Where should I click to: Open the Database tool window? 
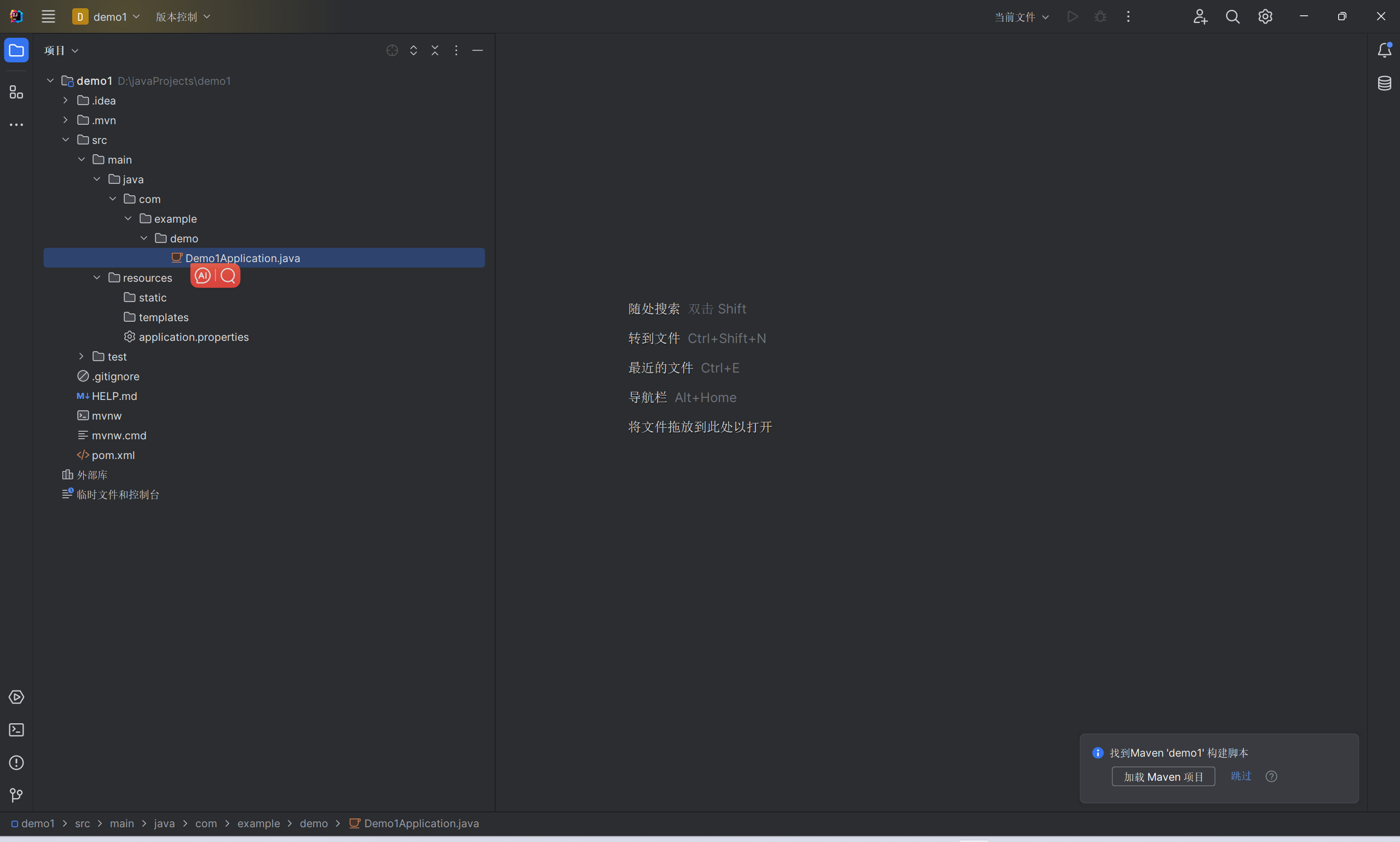(x=1384, y=83)
